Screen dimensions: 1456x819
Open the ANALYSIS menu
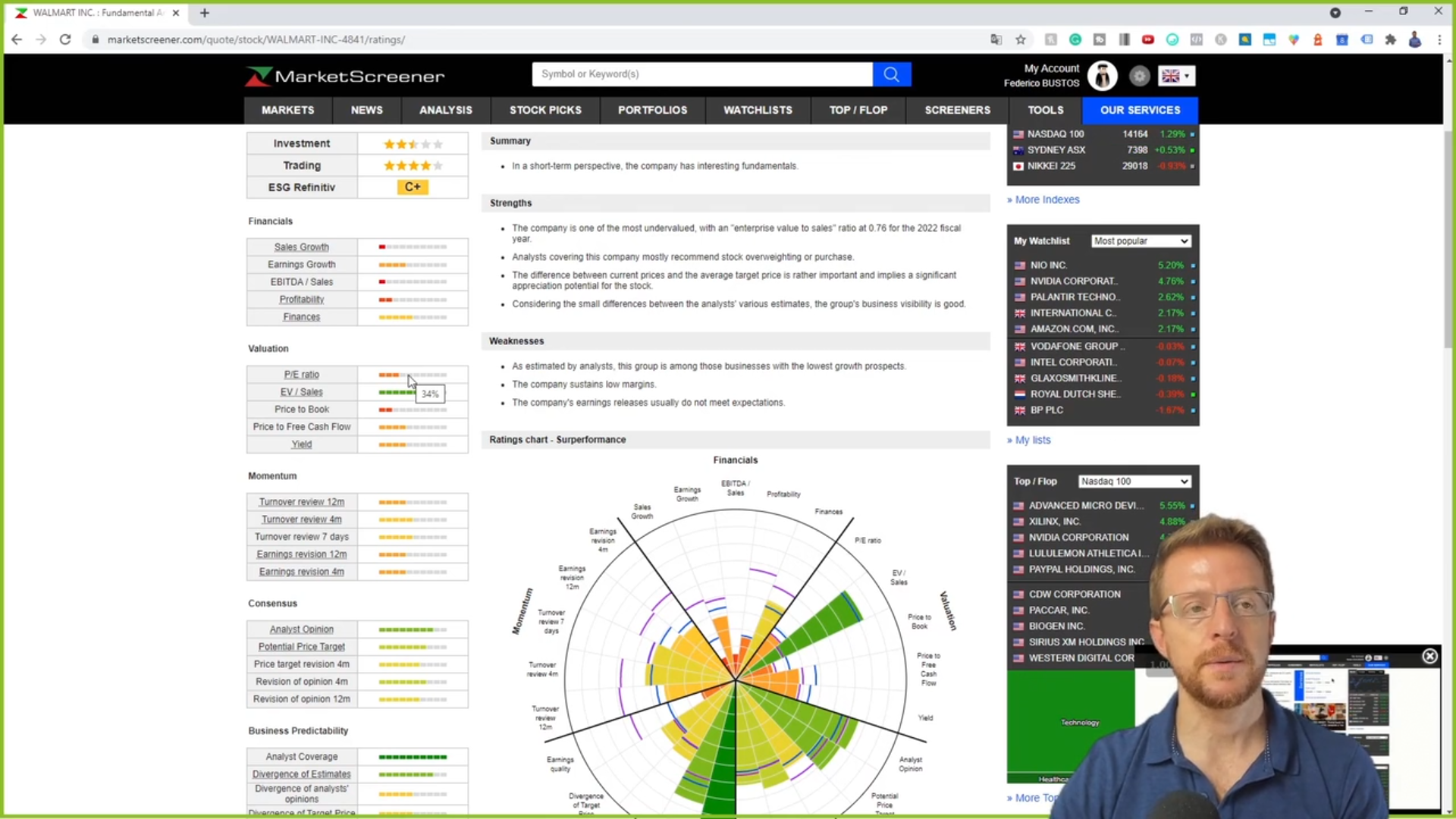(x=446, y=110)
